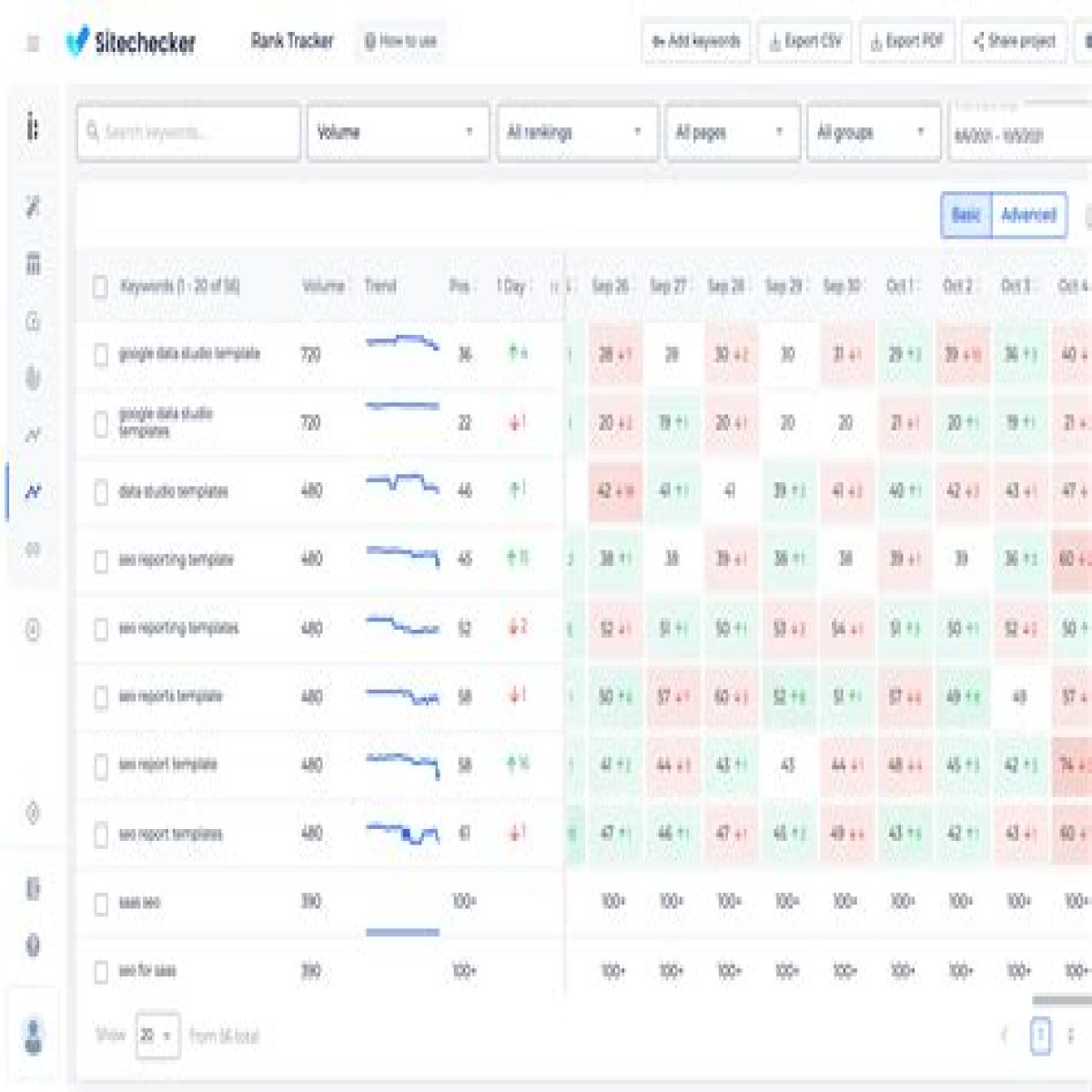
Task: Click the Share project button
Action: 1014,42
